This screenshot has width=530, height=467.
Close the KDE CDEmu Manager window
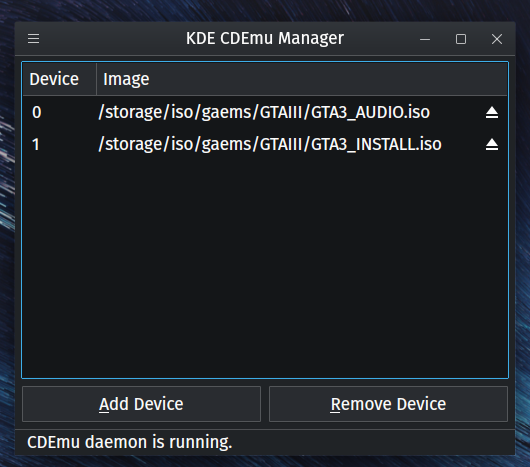pos(497,39)
